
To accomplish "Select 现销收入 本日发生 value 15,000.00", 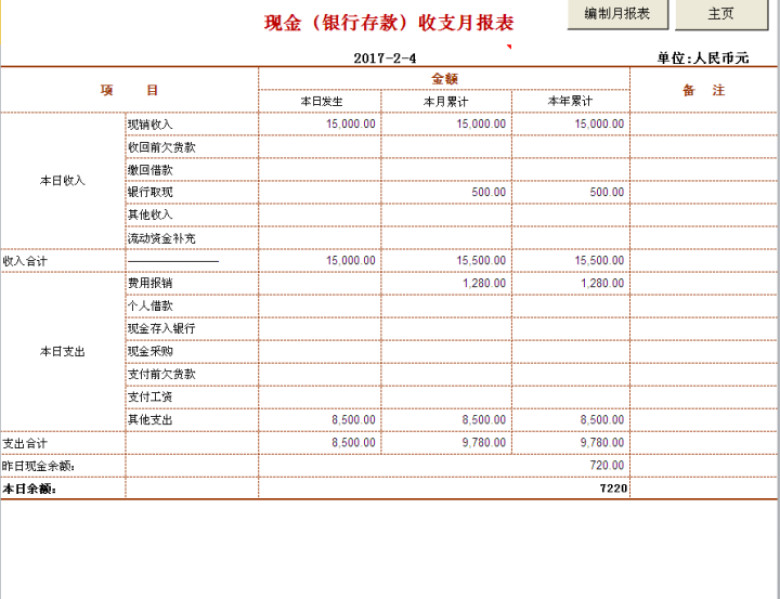I will pyautogui.click(x=351, y=124).
